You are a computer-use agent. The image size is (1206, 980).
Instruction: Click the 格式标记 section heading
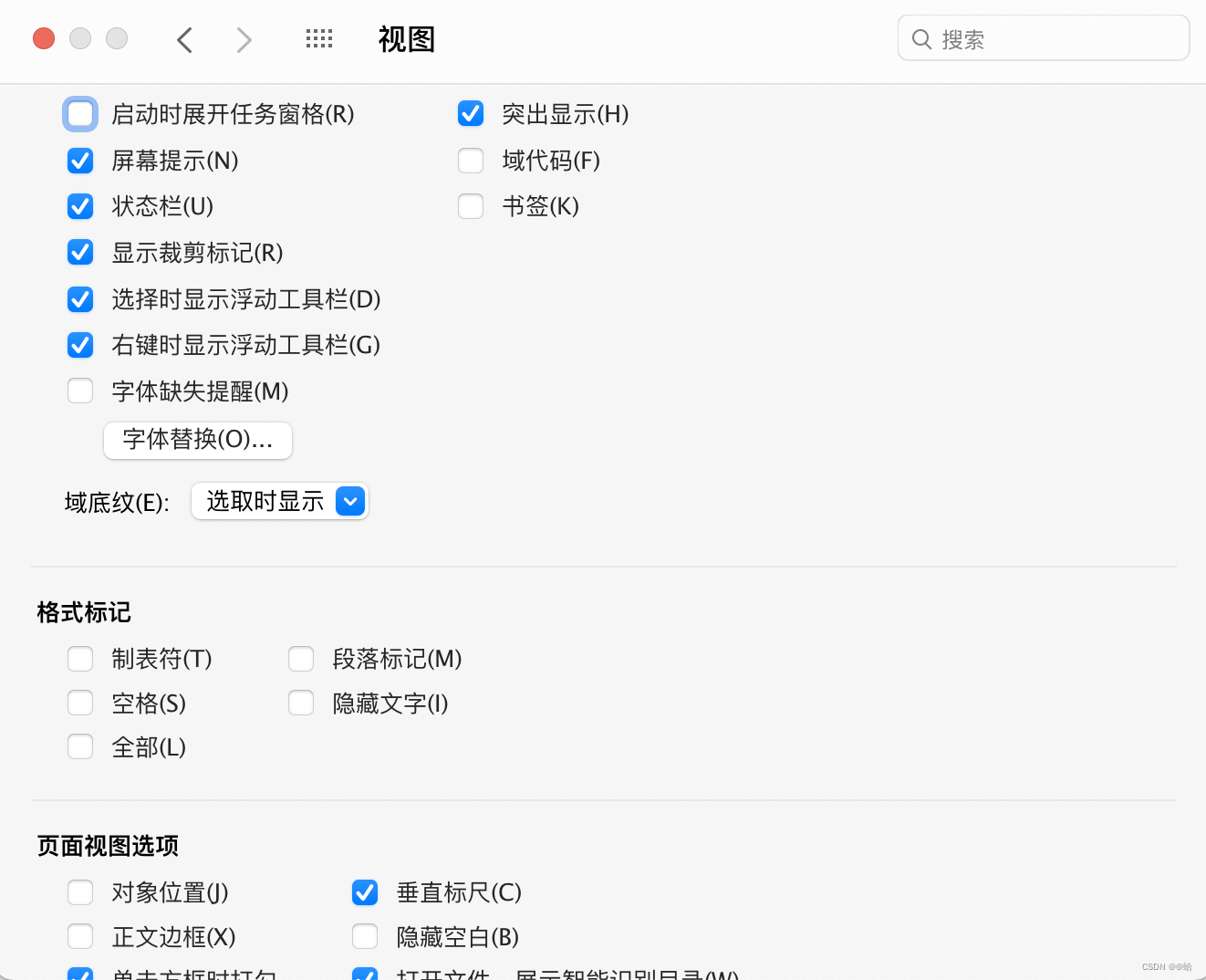84,612
